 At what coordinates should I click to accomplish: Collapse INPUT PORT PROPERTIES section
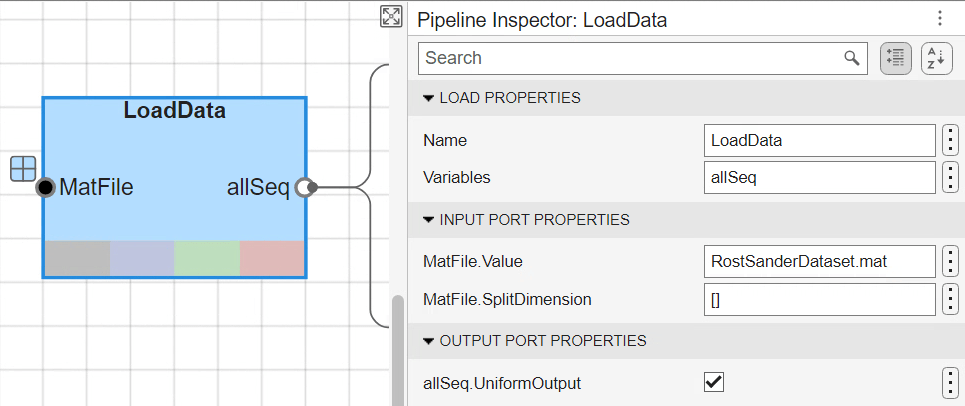pos(429,219)
